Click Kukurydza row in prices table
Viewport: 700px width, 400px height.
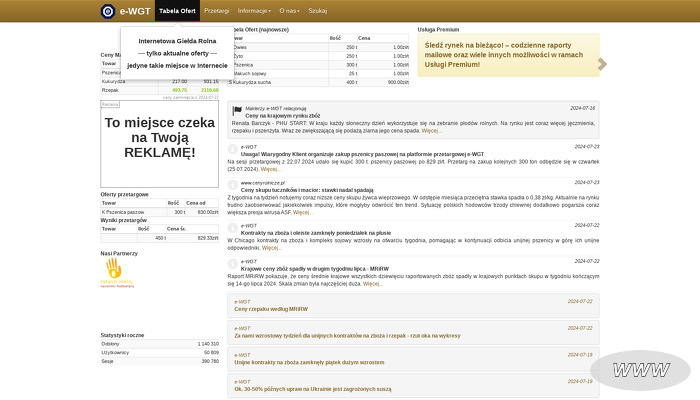[159, 81]
